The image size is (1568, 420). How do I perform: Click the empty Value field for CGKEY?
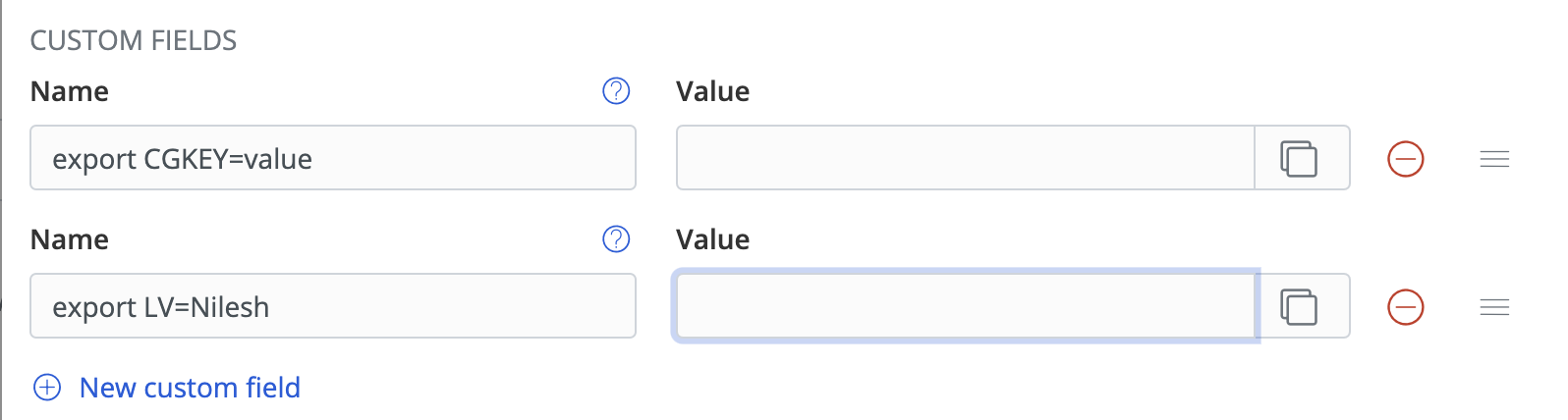[965, 158]
